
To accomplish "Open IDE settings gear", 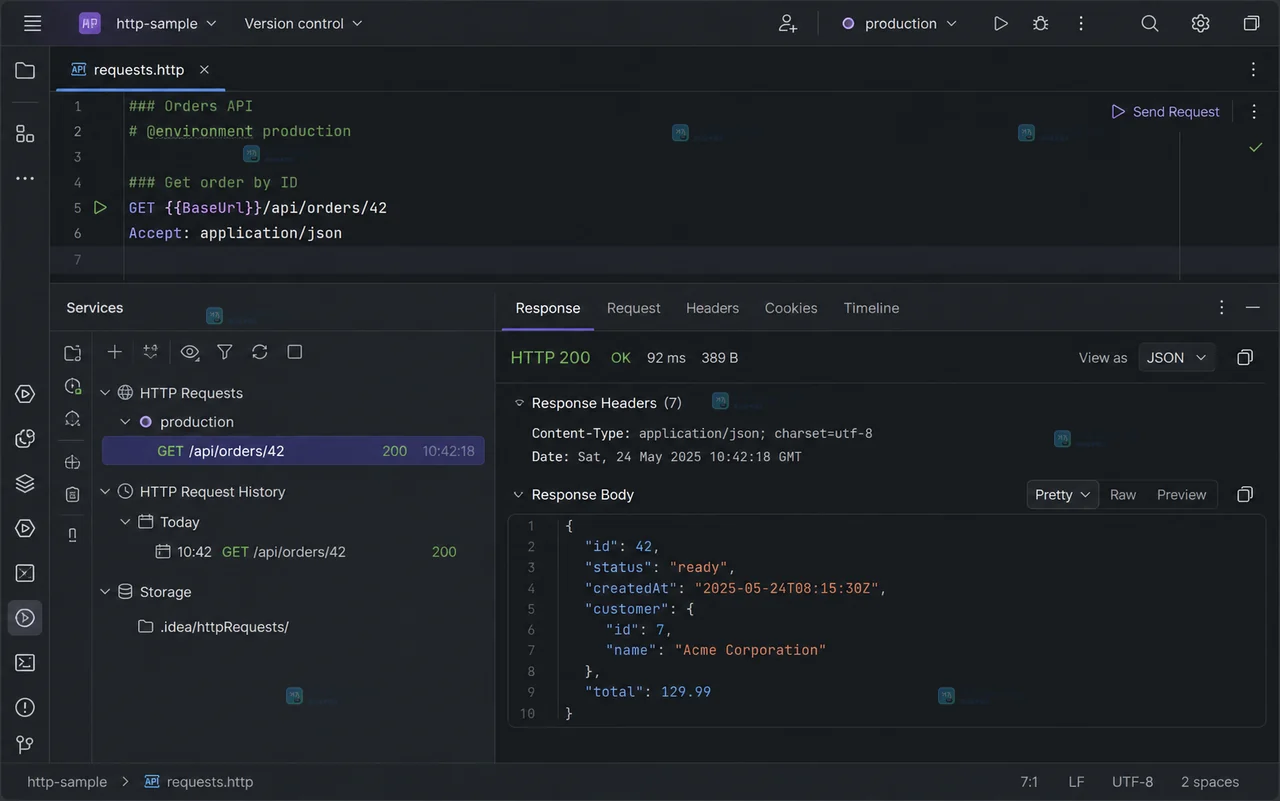I will pyautogui.click(x=1200, y=23).
